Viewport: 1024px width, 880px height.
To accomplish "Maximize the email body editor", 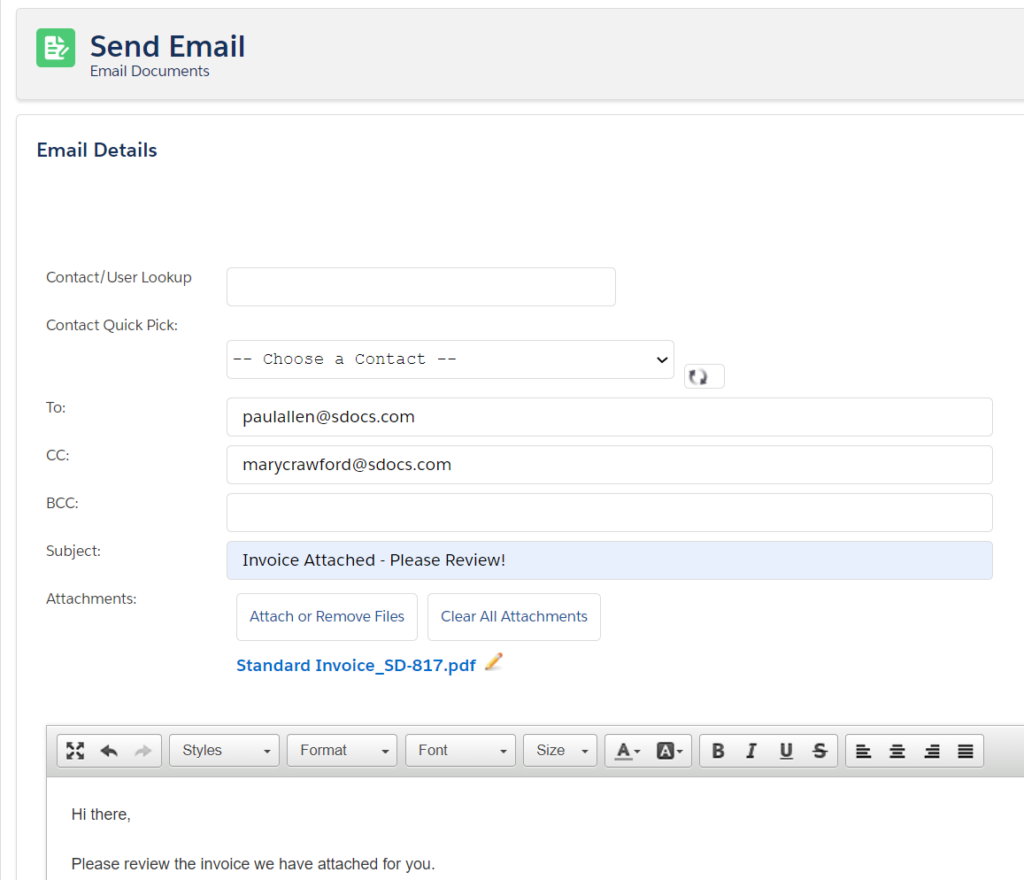I will coord(75,750).
